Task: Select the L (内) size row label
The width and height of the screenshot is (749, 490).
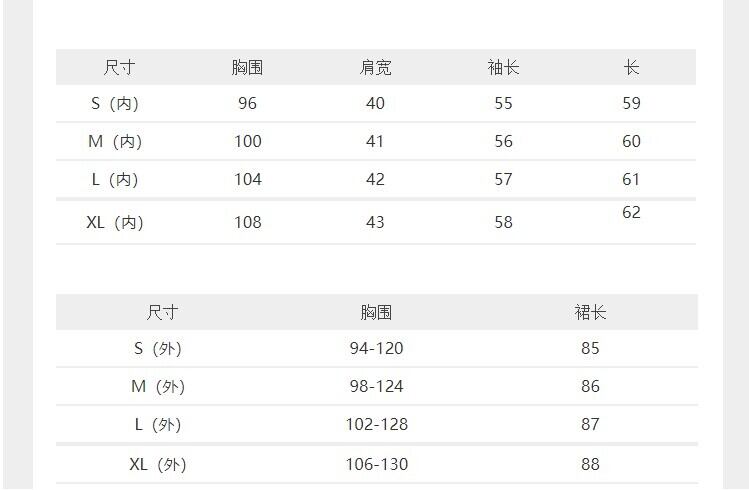Action: pos(115,179)
